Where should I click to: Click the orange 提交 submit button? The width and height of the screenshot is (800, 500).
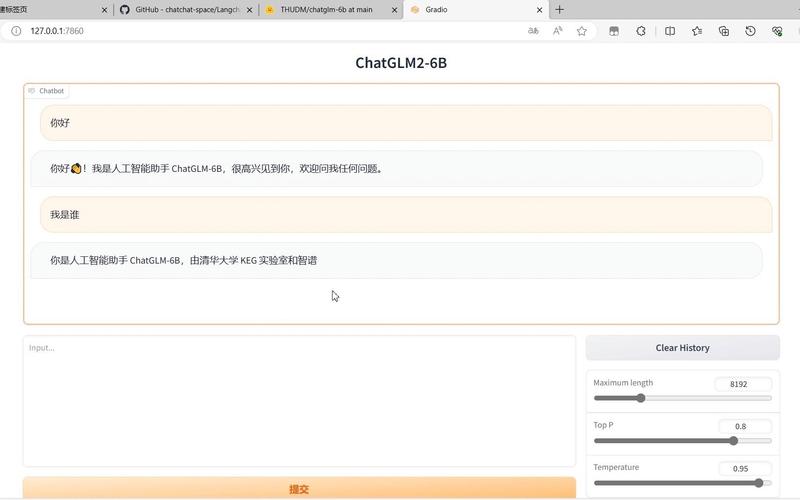(x=299, y=488)
